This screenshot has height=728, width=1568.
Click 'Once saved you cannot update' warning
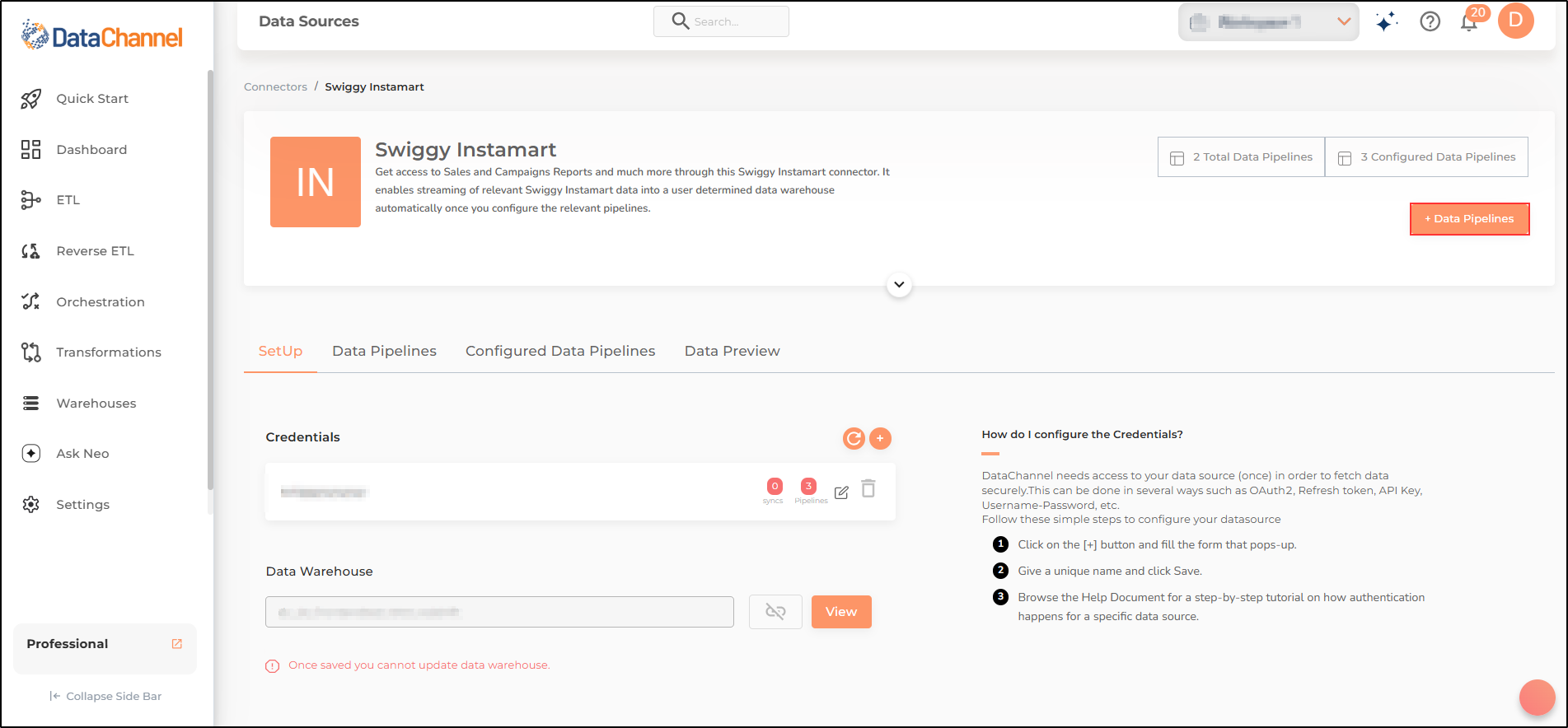[419, 665]
